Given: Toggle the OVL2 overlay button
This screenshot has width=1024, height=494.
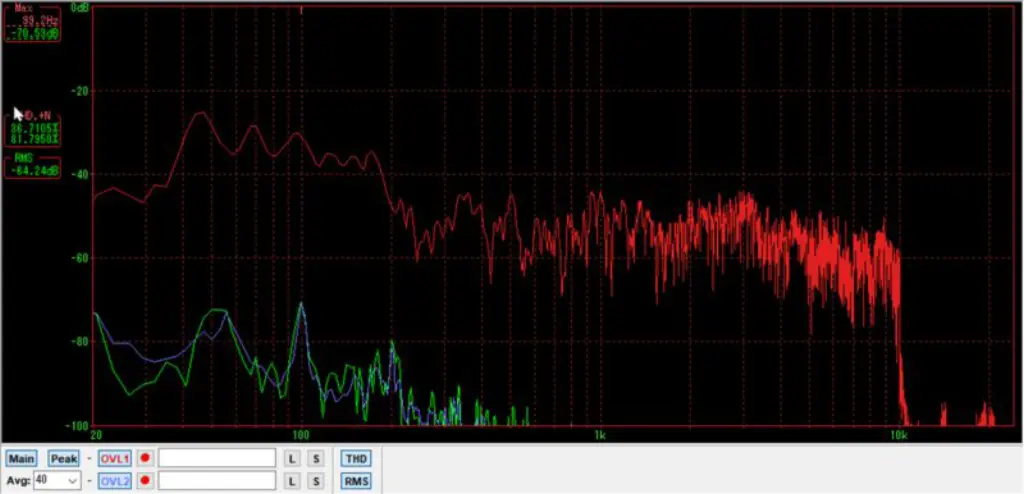Looking at the screenshot, I should (115, 482).
